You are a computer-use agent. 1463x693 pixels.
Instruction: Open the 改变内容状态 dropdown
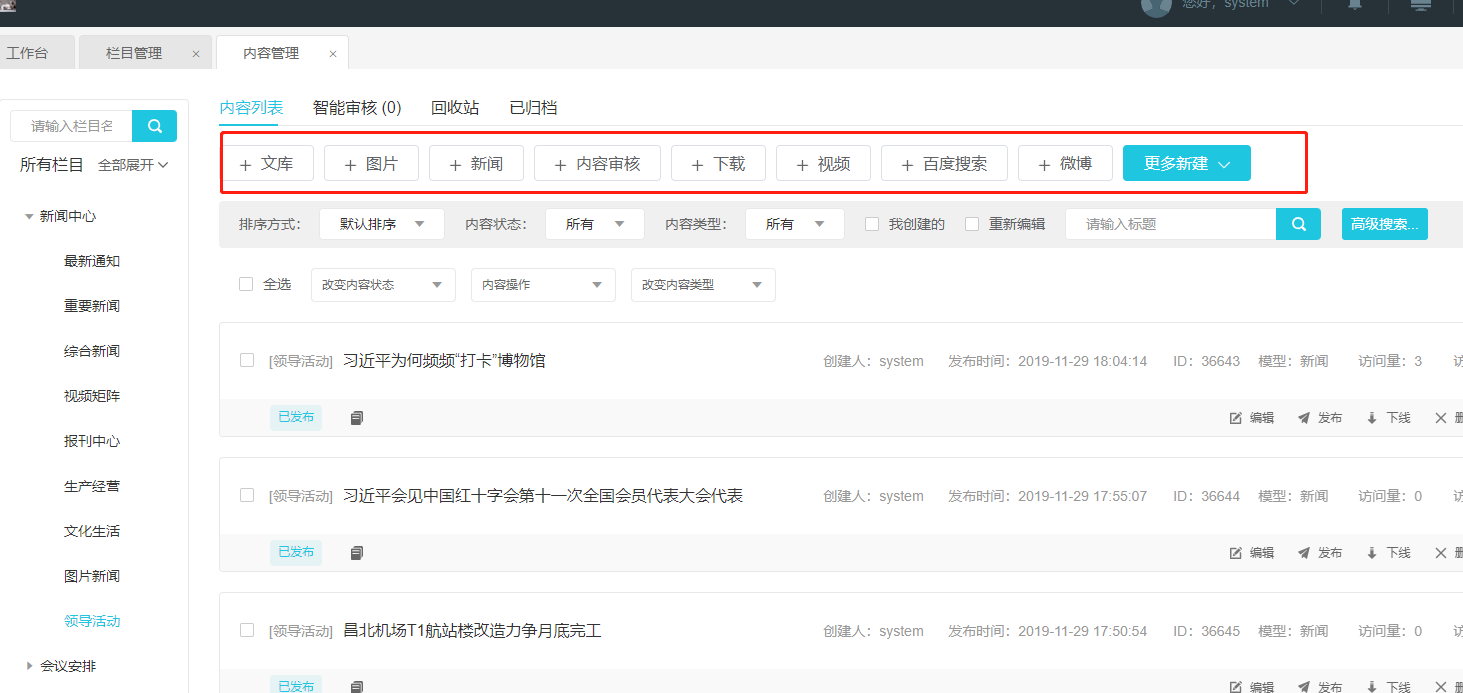[383, 285]
